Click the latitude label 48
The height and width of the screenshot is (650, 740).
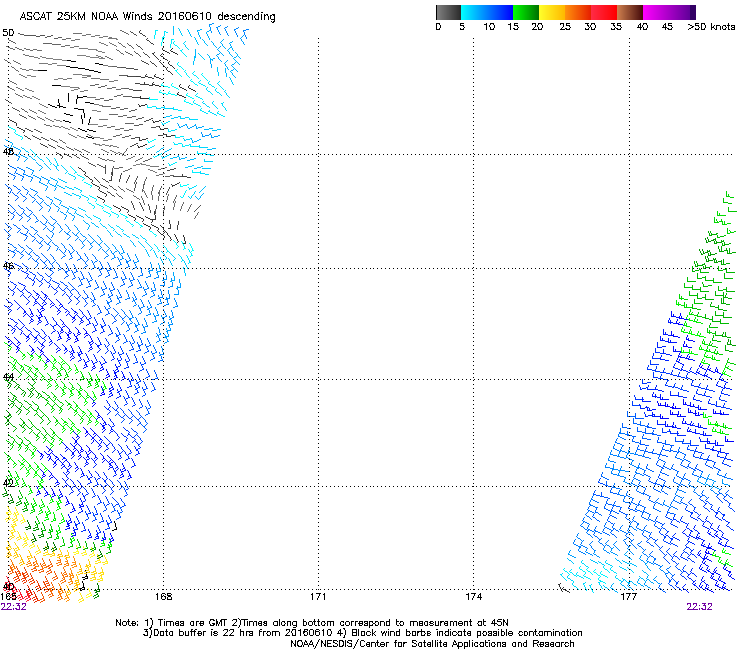(8, 152)
